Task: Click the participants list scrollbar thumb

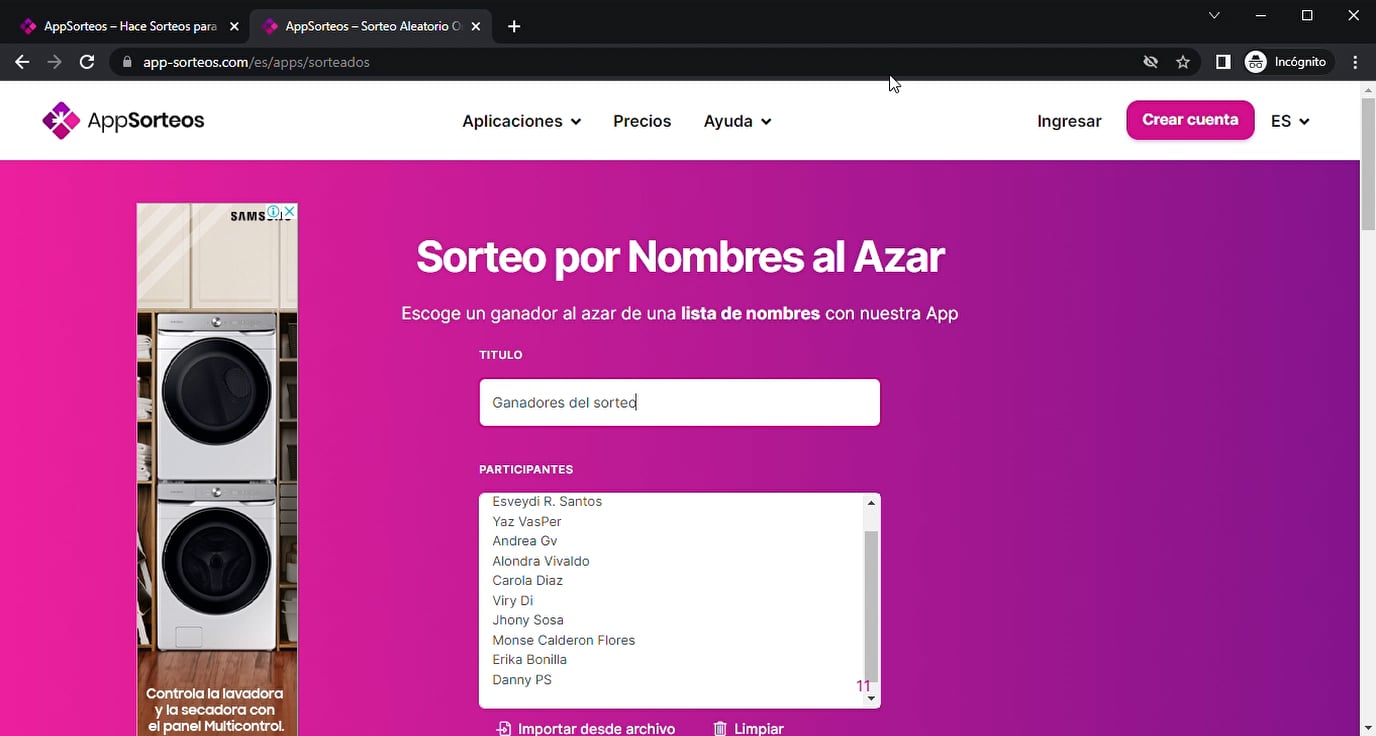Action: click(871, 605)
